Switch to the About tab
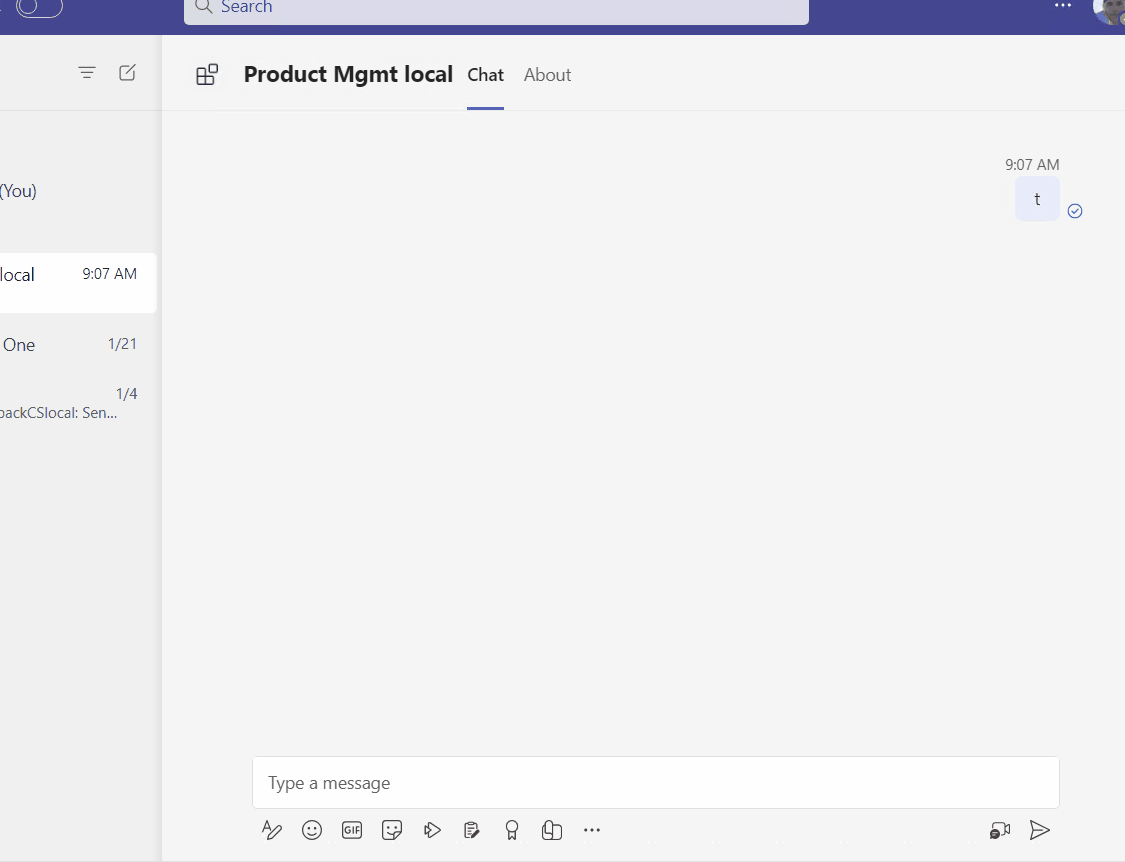1125x862 pixels. [x=547, y=75]
